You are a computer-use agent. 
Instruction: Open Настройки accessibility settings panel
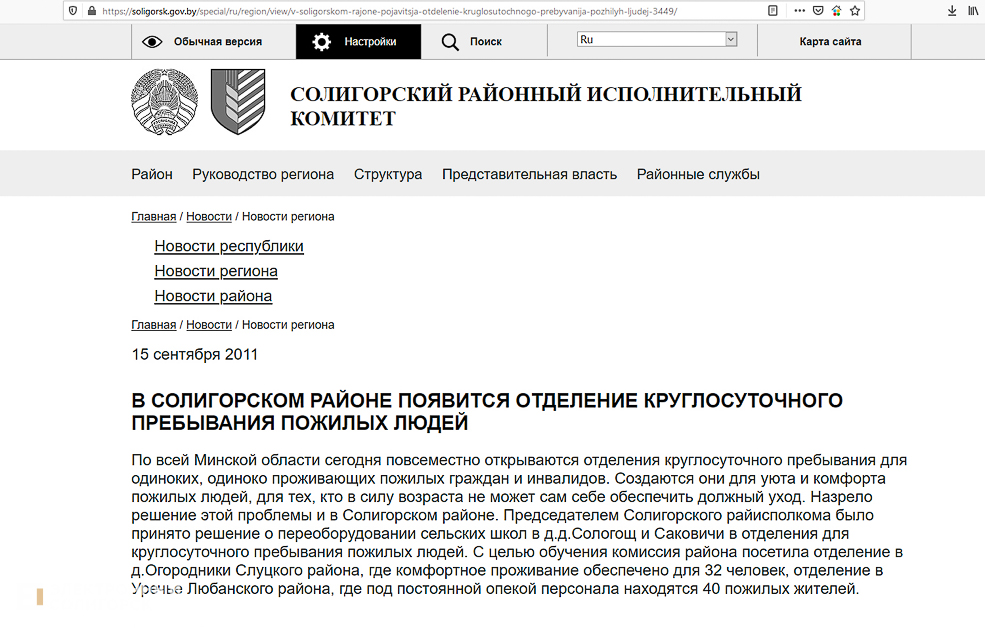click(358, 42)
